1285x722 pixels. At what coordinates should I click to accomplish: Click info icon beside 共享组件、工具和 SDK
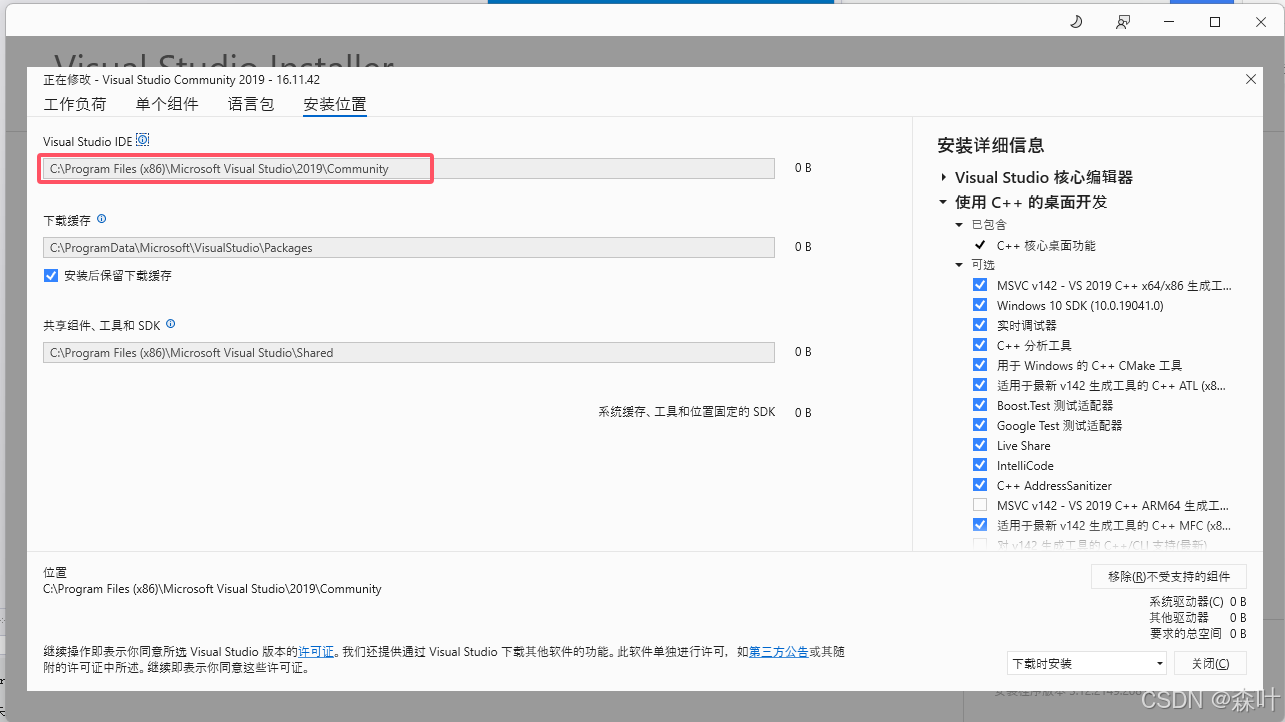pyautogui.click(x=170, y=324)
